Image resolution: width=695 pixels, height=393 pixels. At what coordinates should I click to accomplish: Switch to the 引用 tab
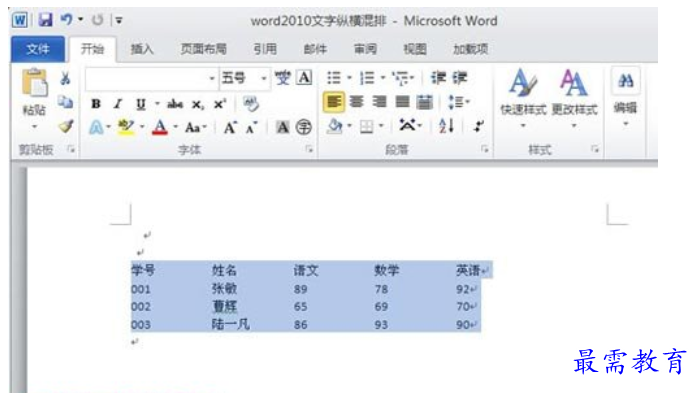coord(265,49)
